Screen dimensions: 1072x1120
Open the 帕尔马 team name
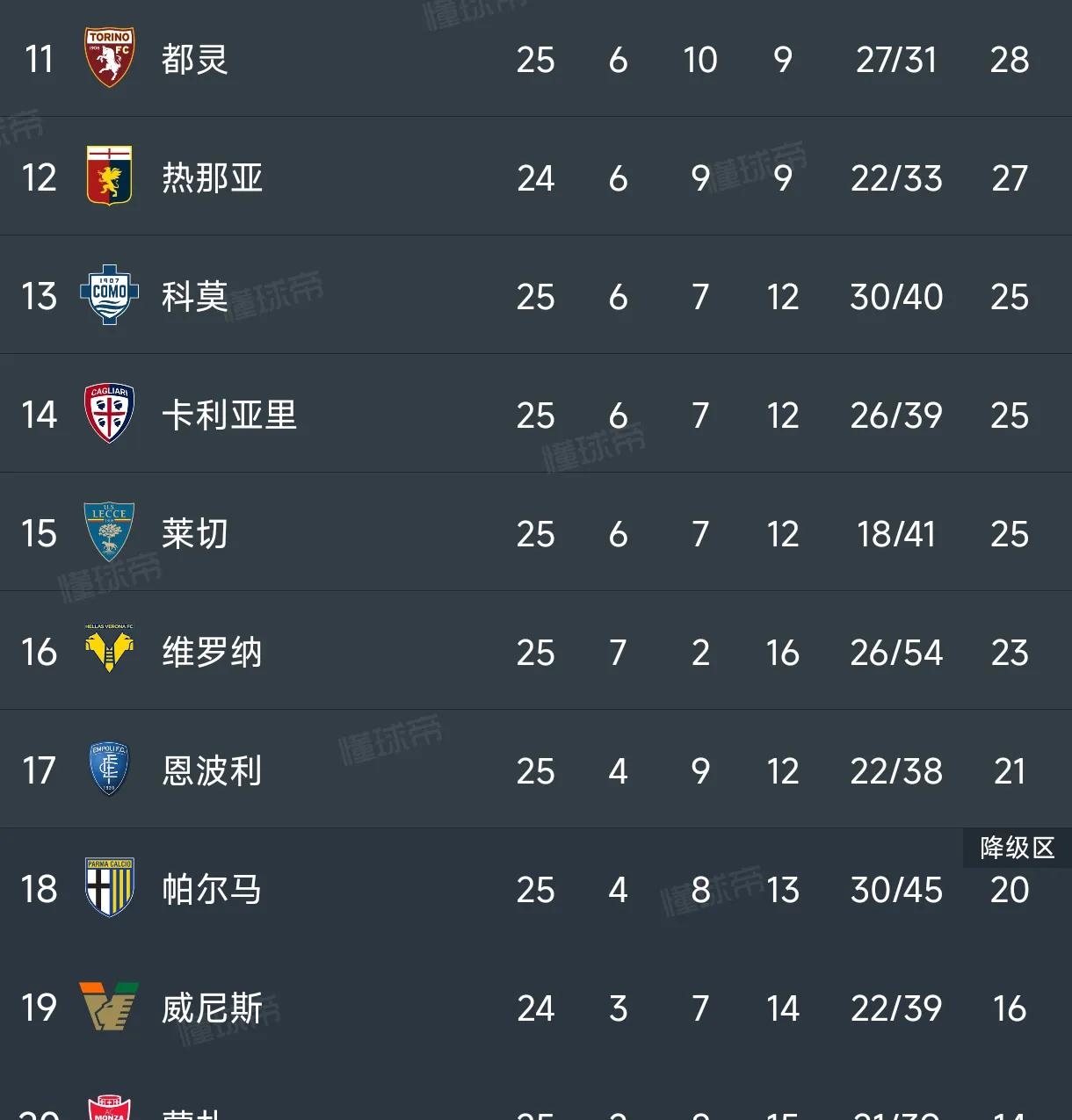pos(212,890)
